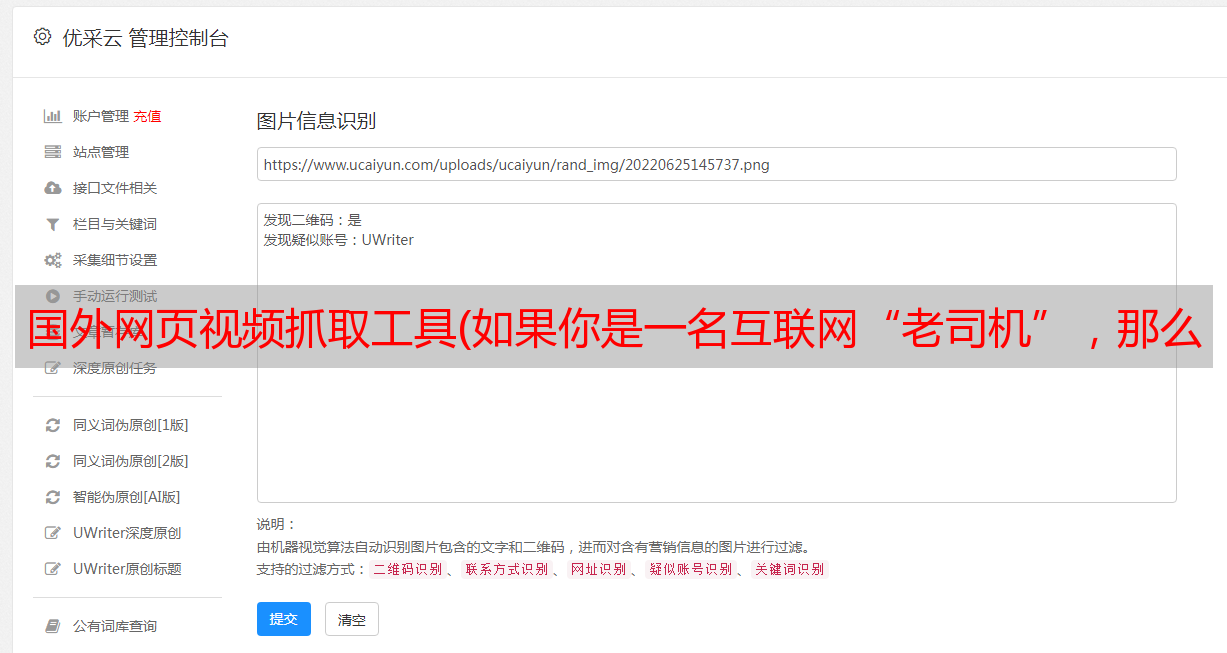Click the 清空 button
The width and height of the screenshot is (1227, 653).
352,619
